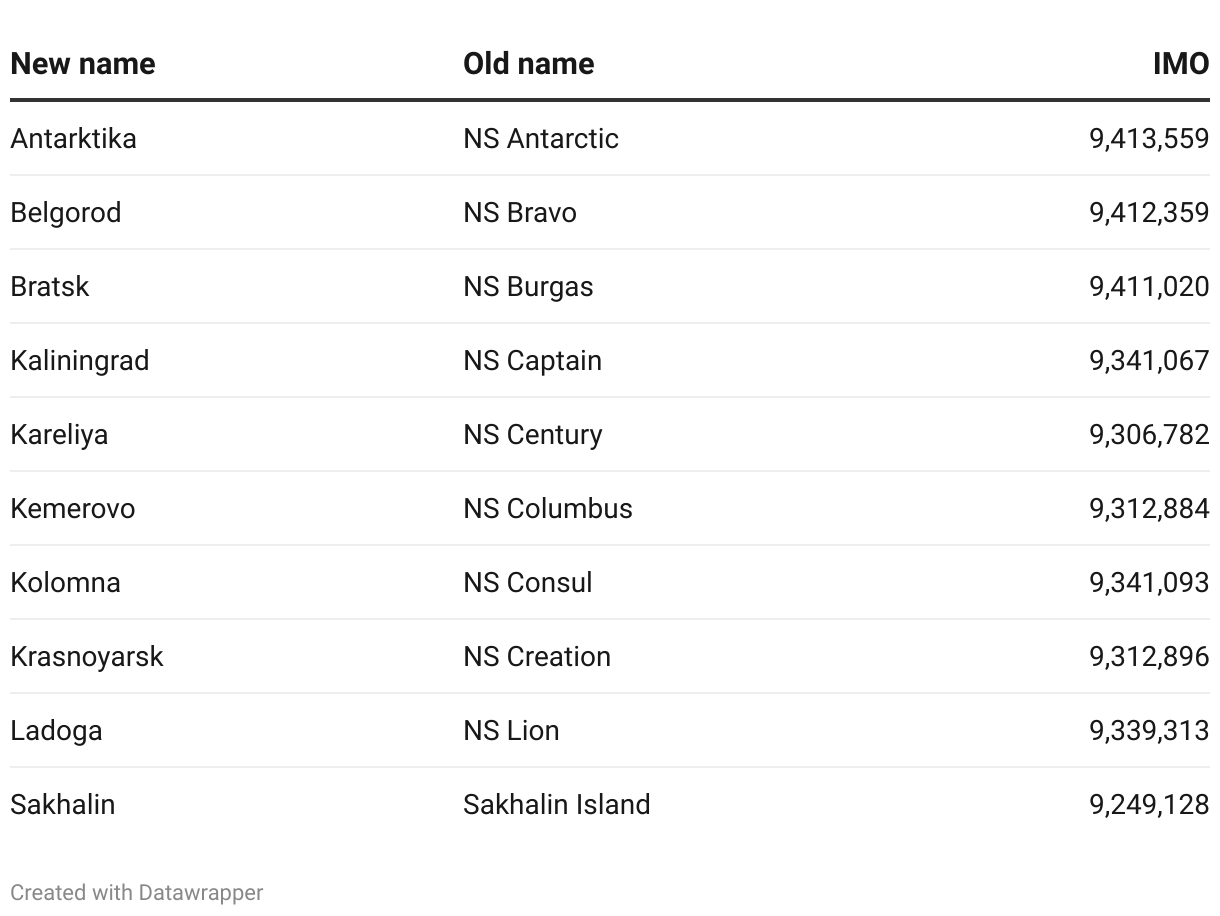Click the NS Columbus cell
The width and height of the screenshot is (1220, 916).
pos(548,508)
